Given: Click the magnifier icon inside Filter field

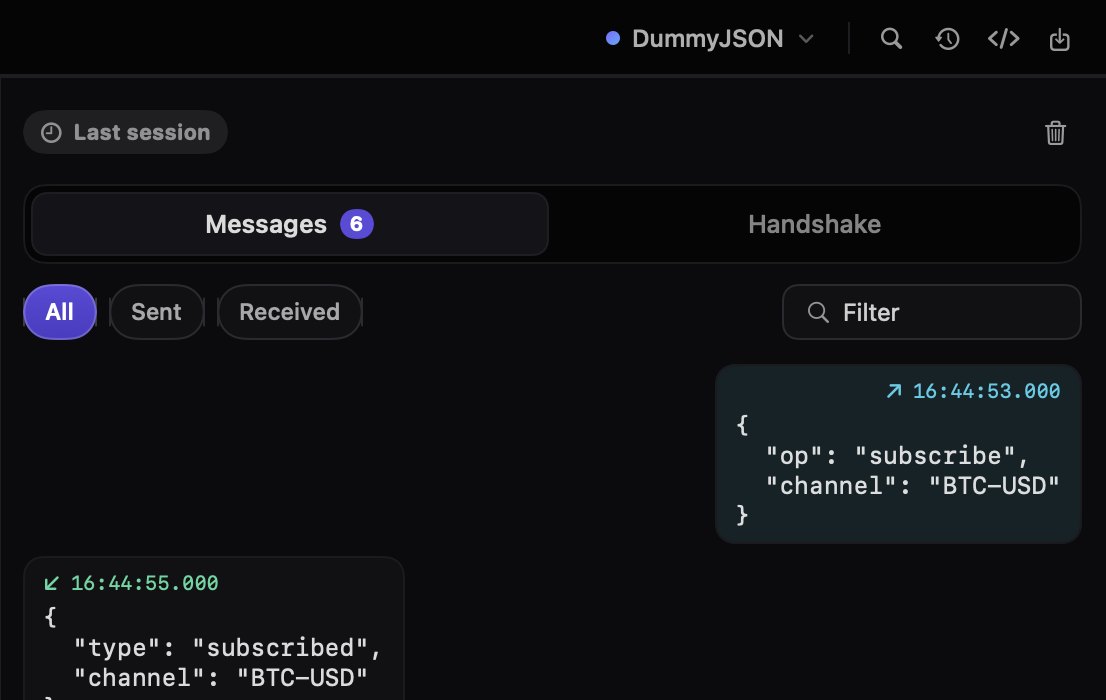Looking at the screenshot, I should point(818,312).
